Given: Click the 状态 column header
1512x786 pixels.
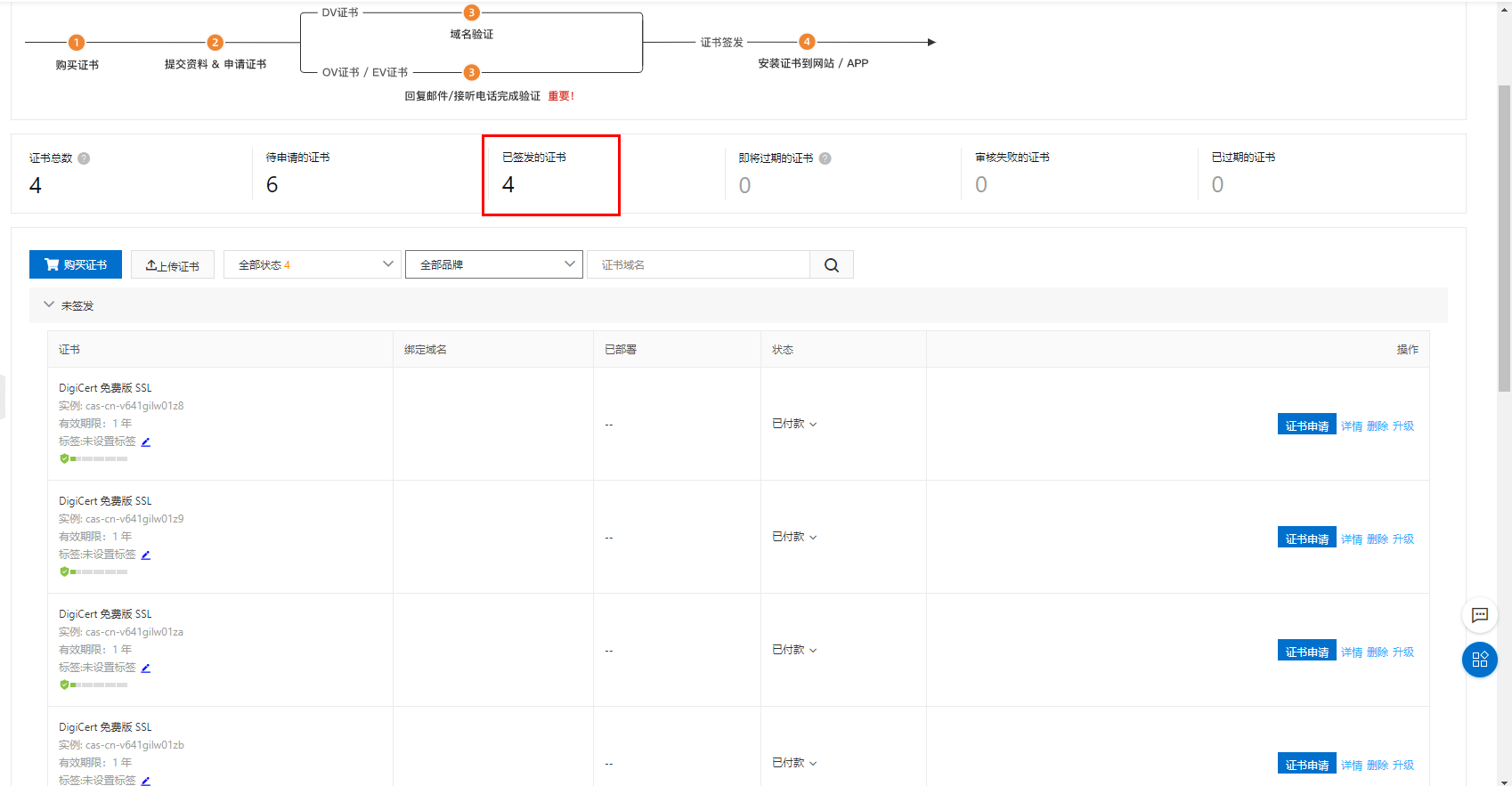Looking at the screenshot, I should (783, 349).
